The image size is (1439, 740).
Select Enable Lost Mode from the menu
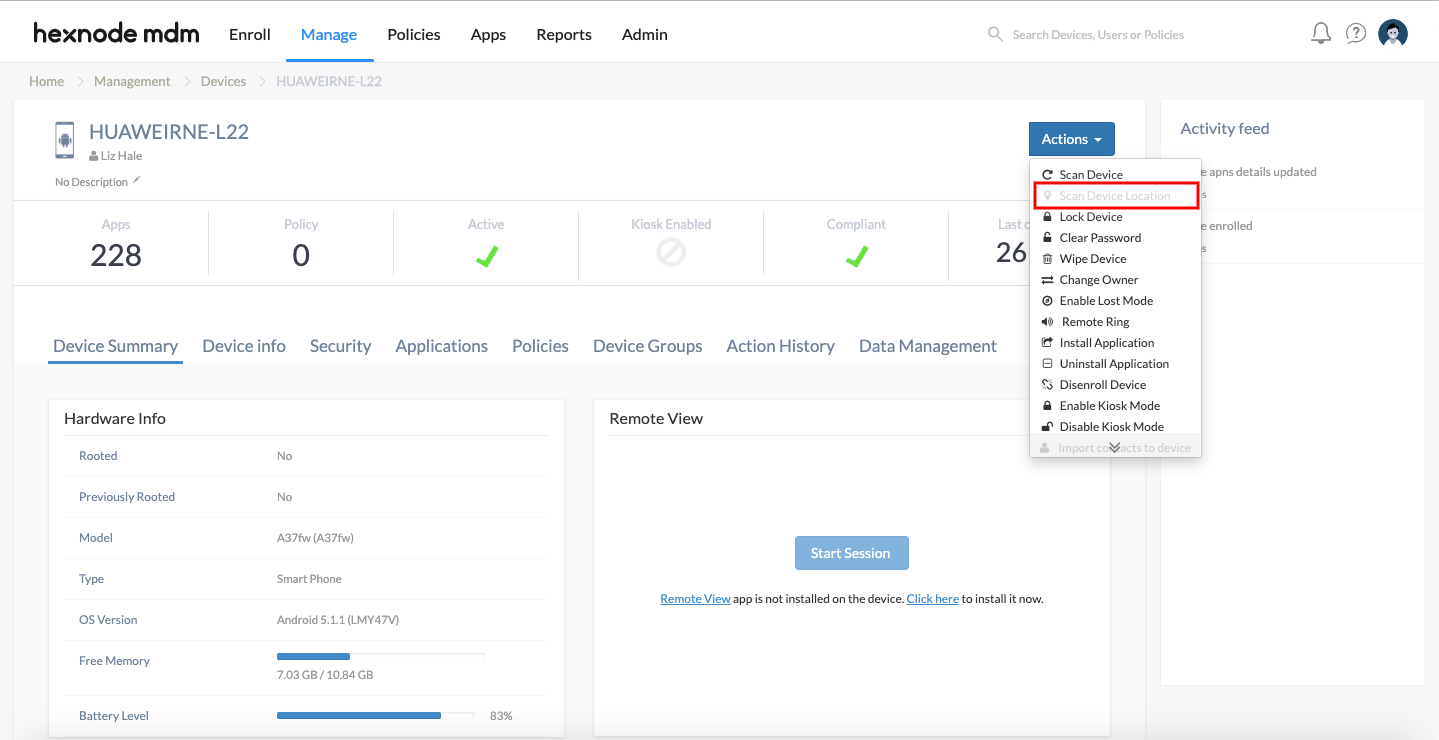(x=1100, y=300)
